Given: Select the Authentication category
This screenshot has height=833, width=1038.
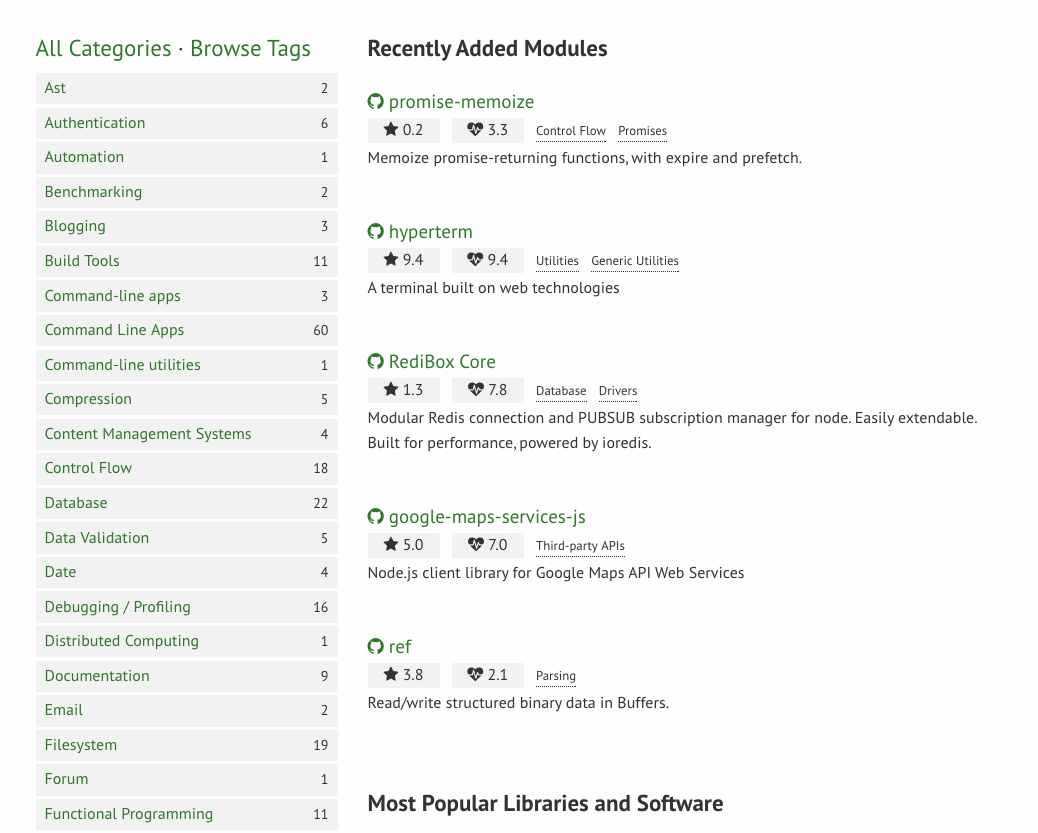Looking at the screenshot, I should click(95, 123).
